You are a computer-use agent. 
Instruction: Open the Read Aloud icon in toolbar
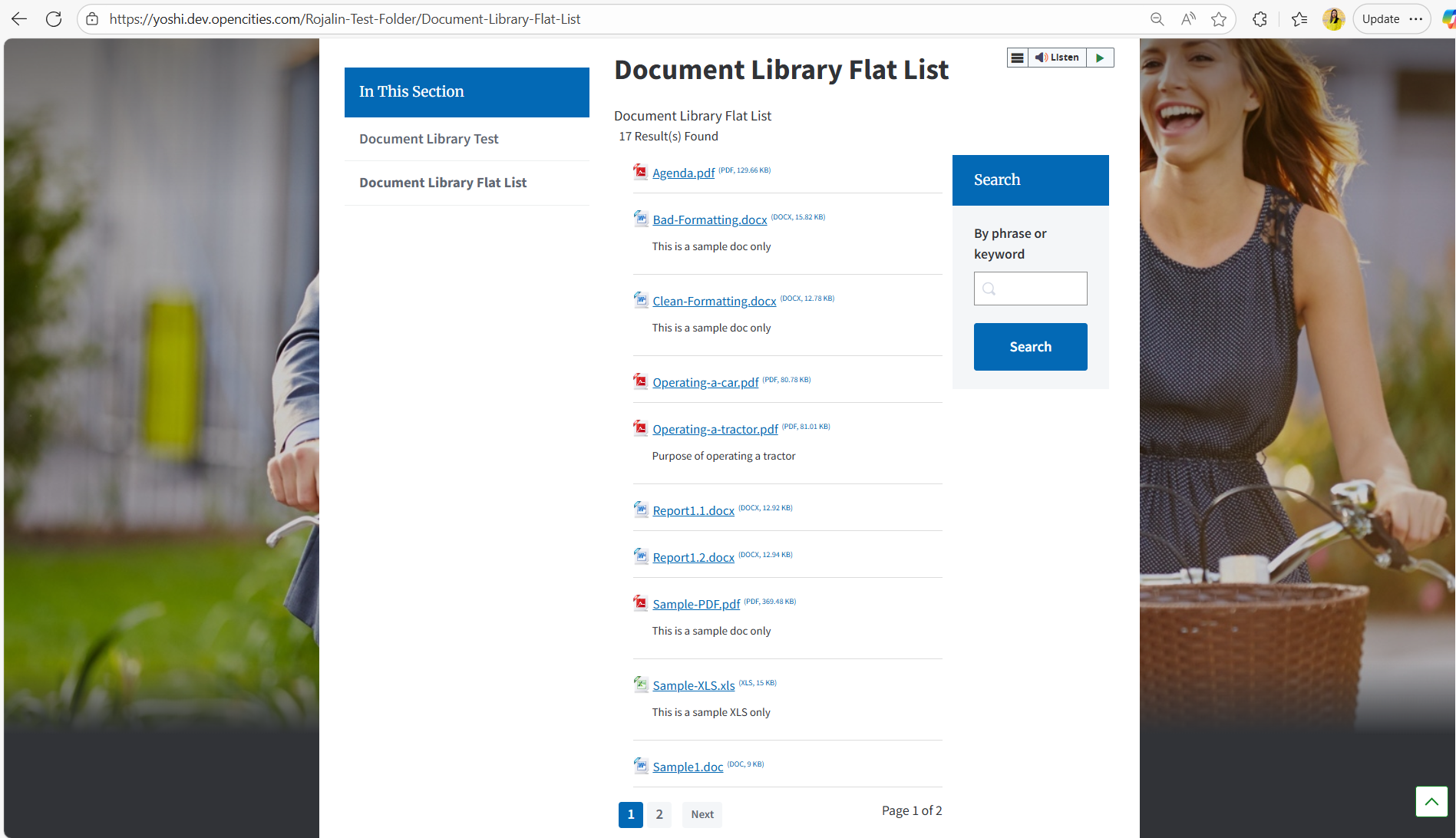pos(1187,18)
